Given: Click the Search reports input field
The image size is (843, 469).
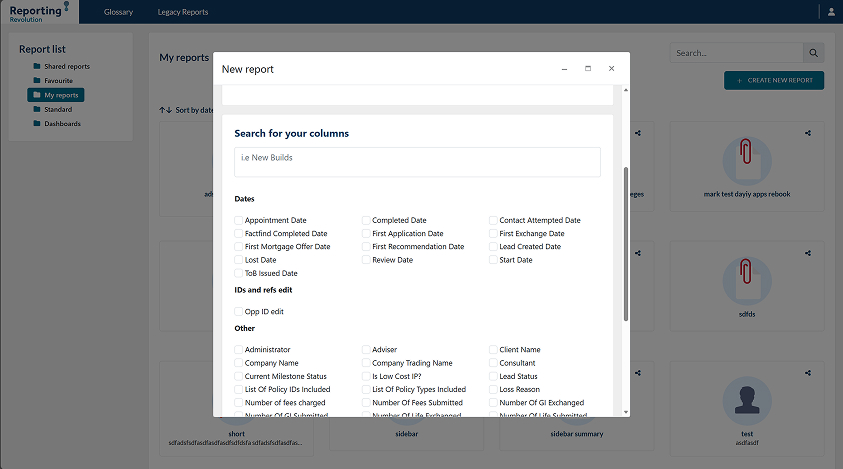Looking at the screenshot, I should point(736,53).
